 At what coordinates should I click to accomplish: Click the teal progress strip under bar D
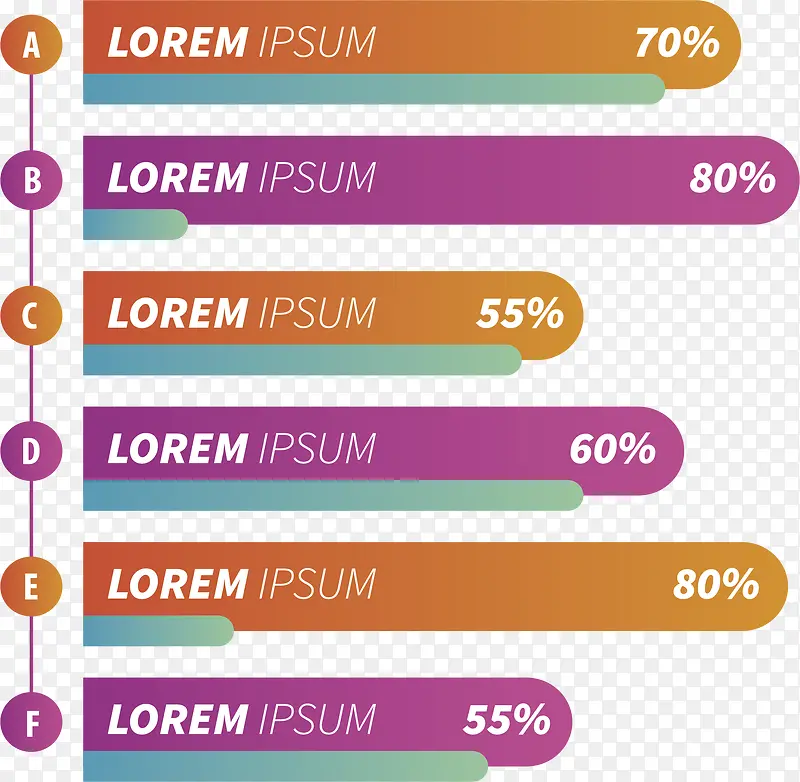pyautogui.click(x=333, y=495)
